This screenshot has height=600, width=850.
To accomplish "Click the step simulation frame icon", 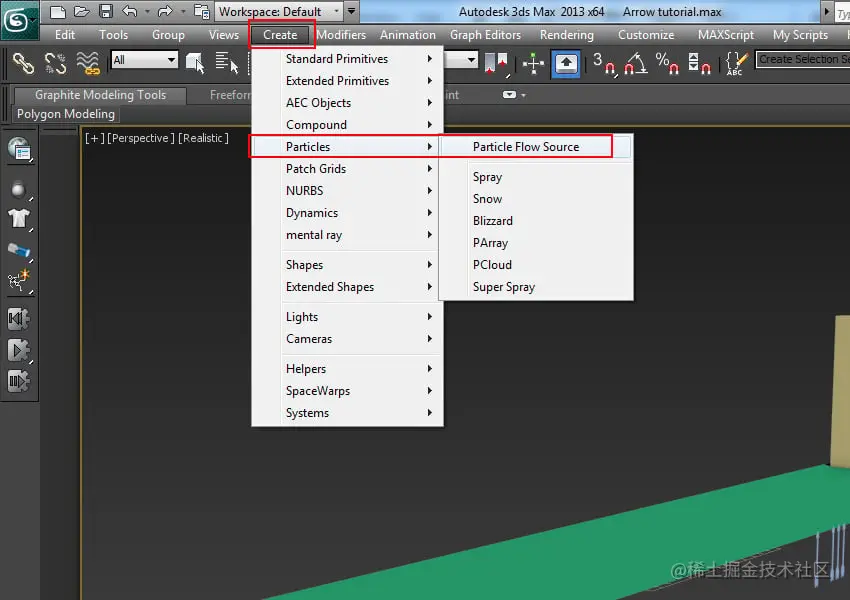I will click(x=19, y=381).
